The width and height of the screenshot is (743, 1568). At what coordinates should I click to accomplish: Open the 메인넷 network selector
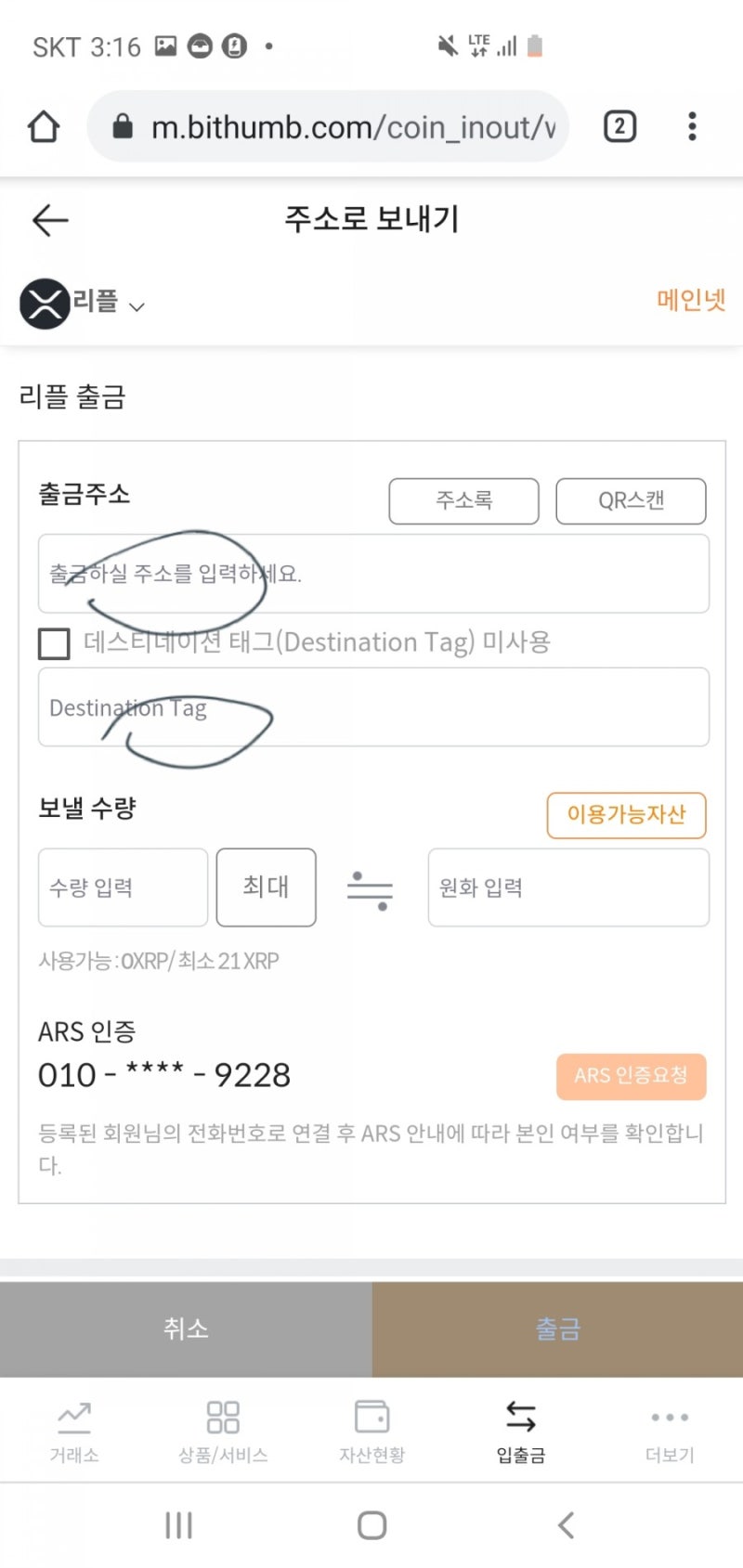pyautogui.click(x=691, y=300)
